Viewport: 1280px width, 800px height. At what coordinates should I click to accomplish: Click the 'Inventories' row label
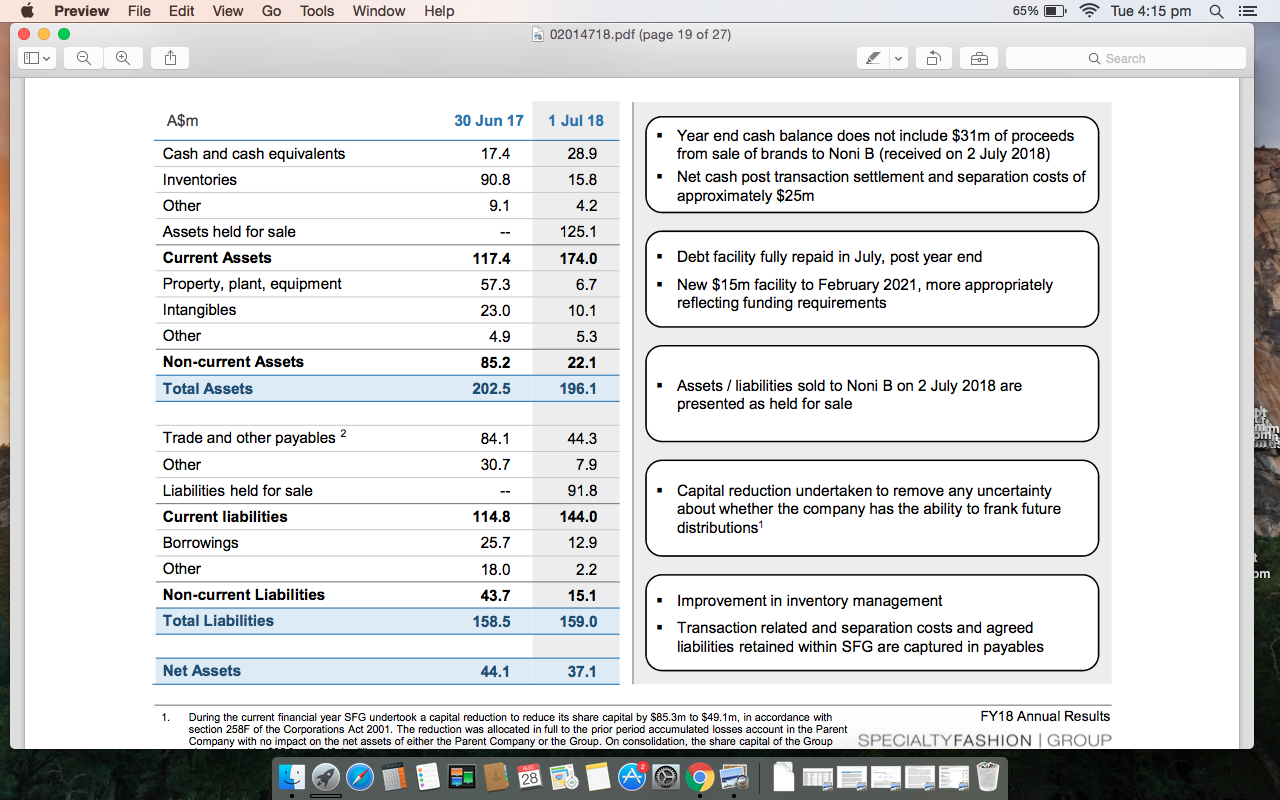coord(200,180)
